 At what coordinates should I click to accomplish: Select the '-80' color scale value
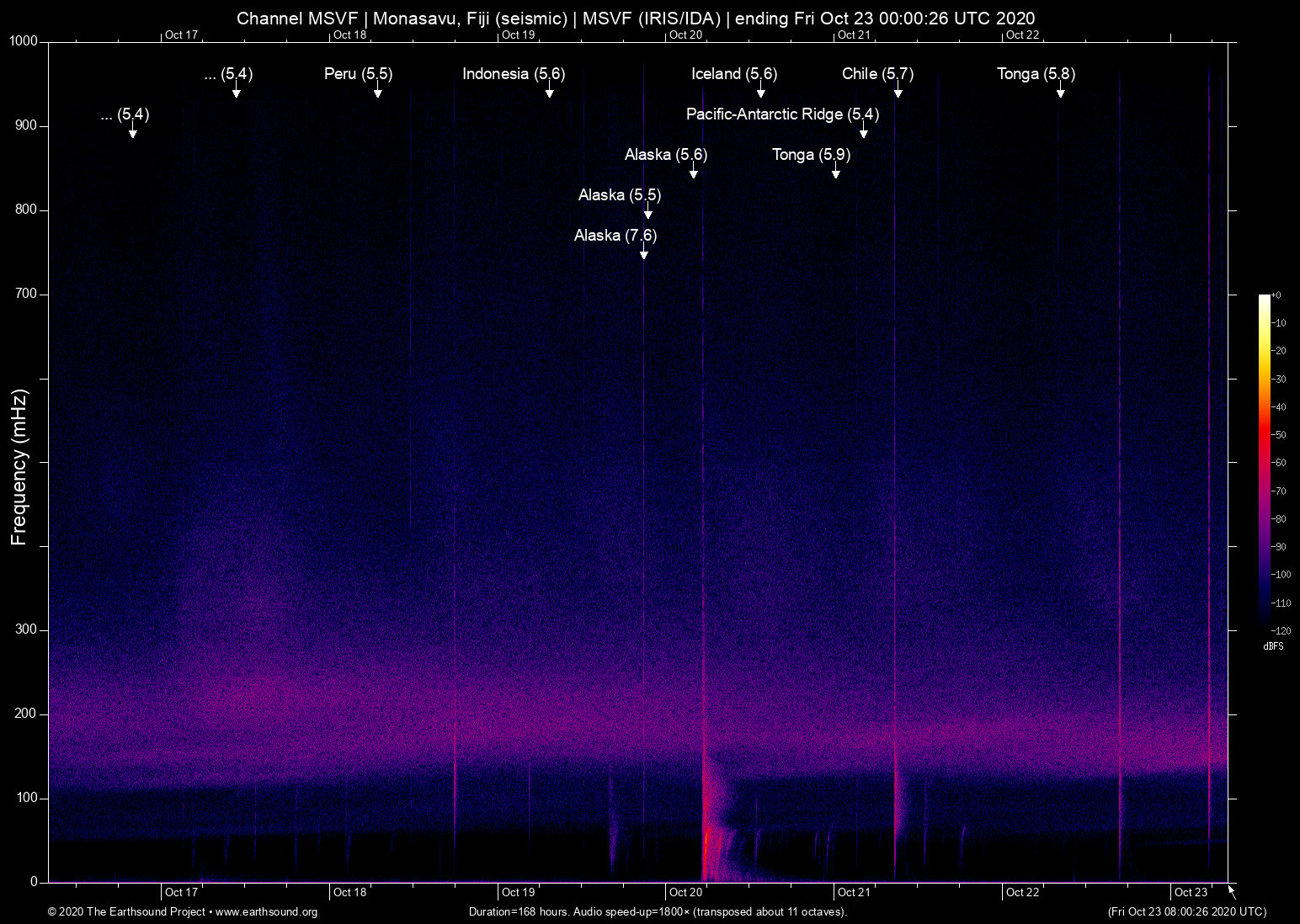tap(1279, 519)
